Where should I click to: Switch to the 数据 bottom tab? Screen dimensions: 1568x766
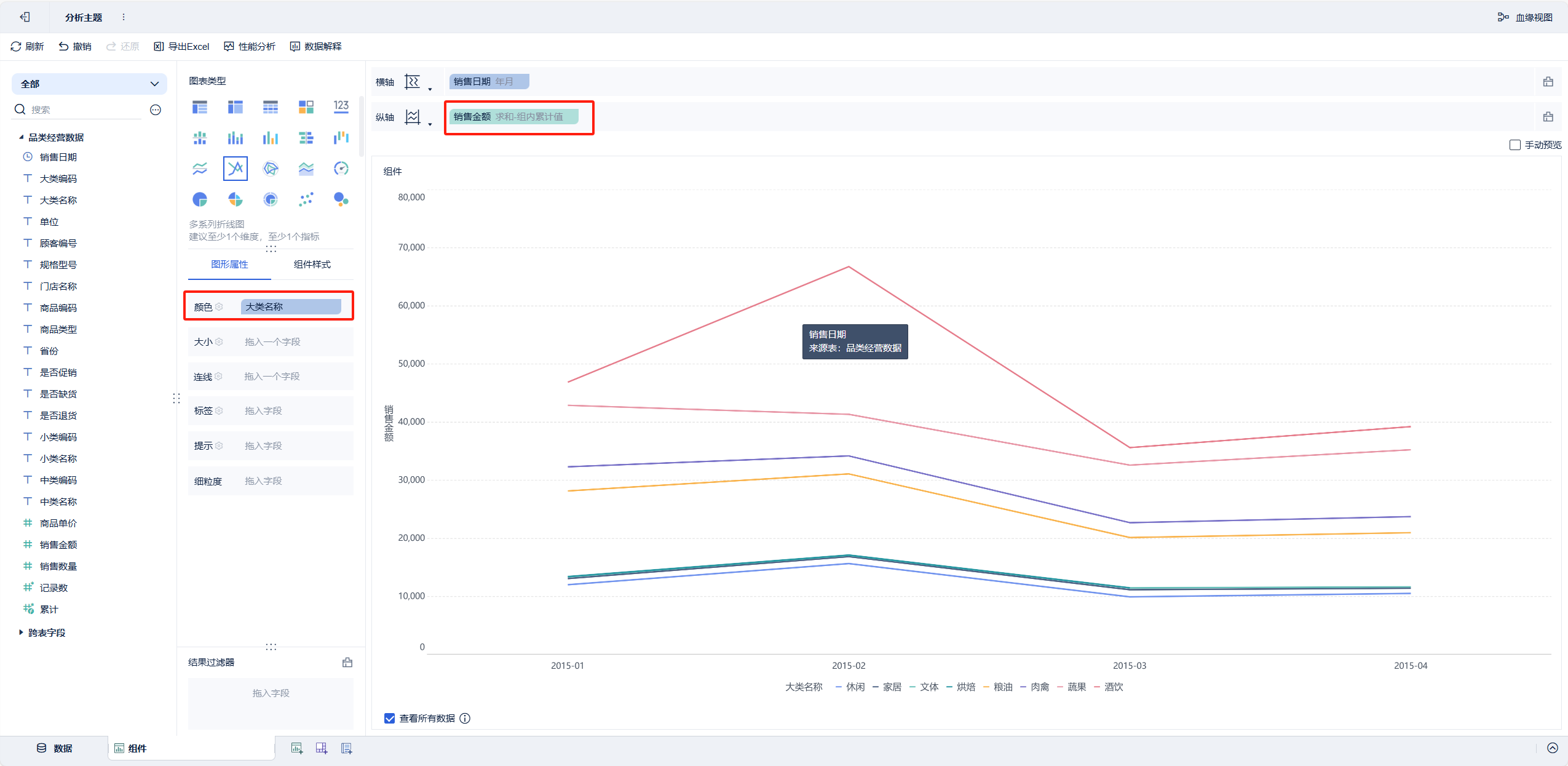[x=55, y=748]
